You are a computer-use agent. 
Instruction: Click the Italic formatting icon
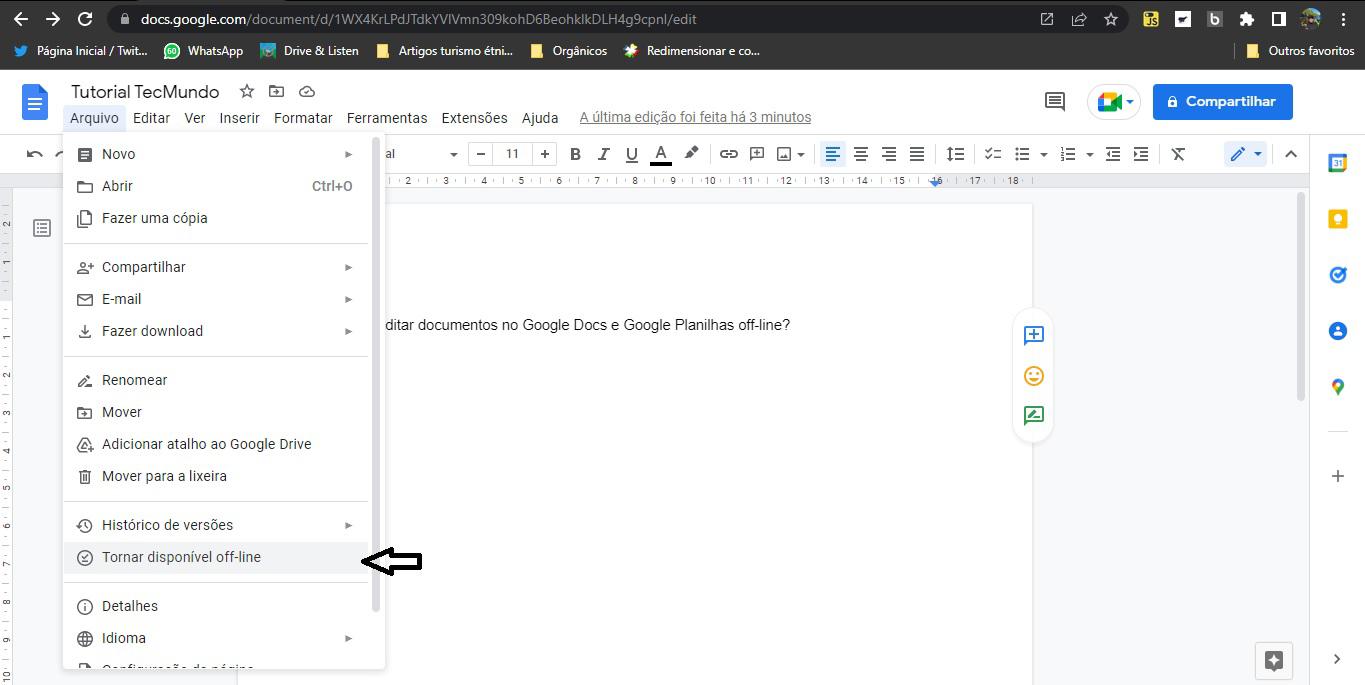[x=603, y=154]
